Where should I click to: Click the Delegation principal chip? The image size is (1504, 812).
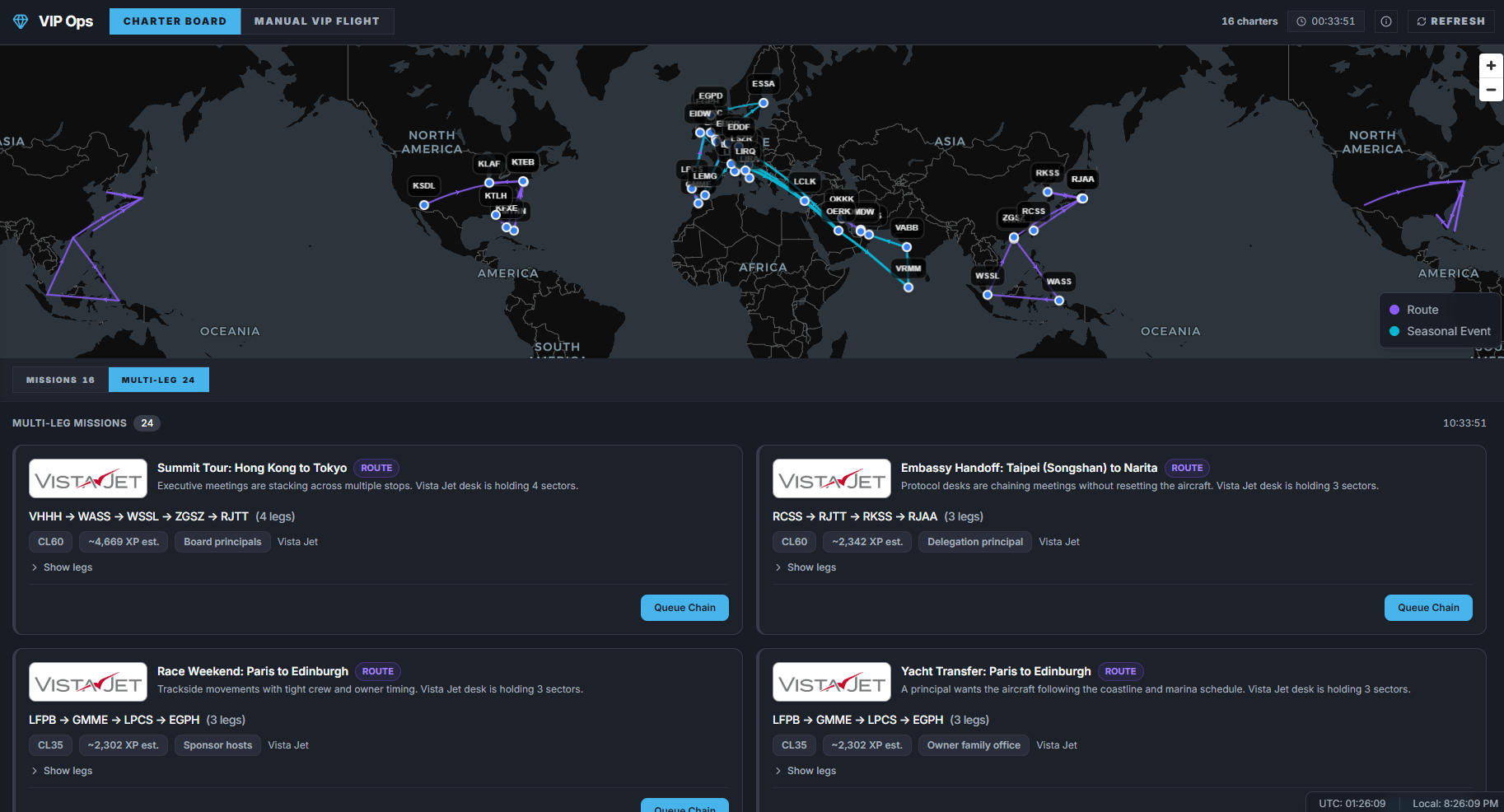[x=975, y=542]
